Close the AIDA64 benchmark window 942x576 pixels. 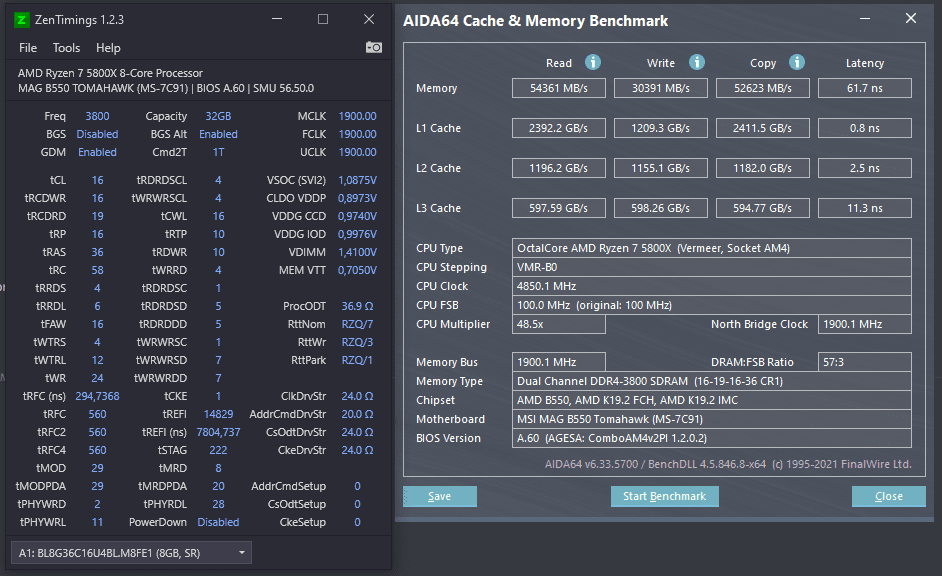[911, 19]
